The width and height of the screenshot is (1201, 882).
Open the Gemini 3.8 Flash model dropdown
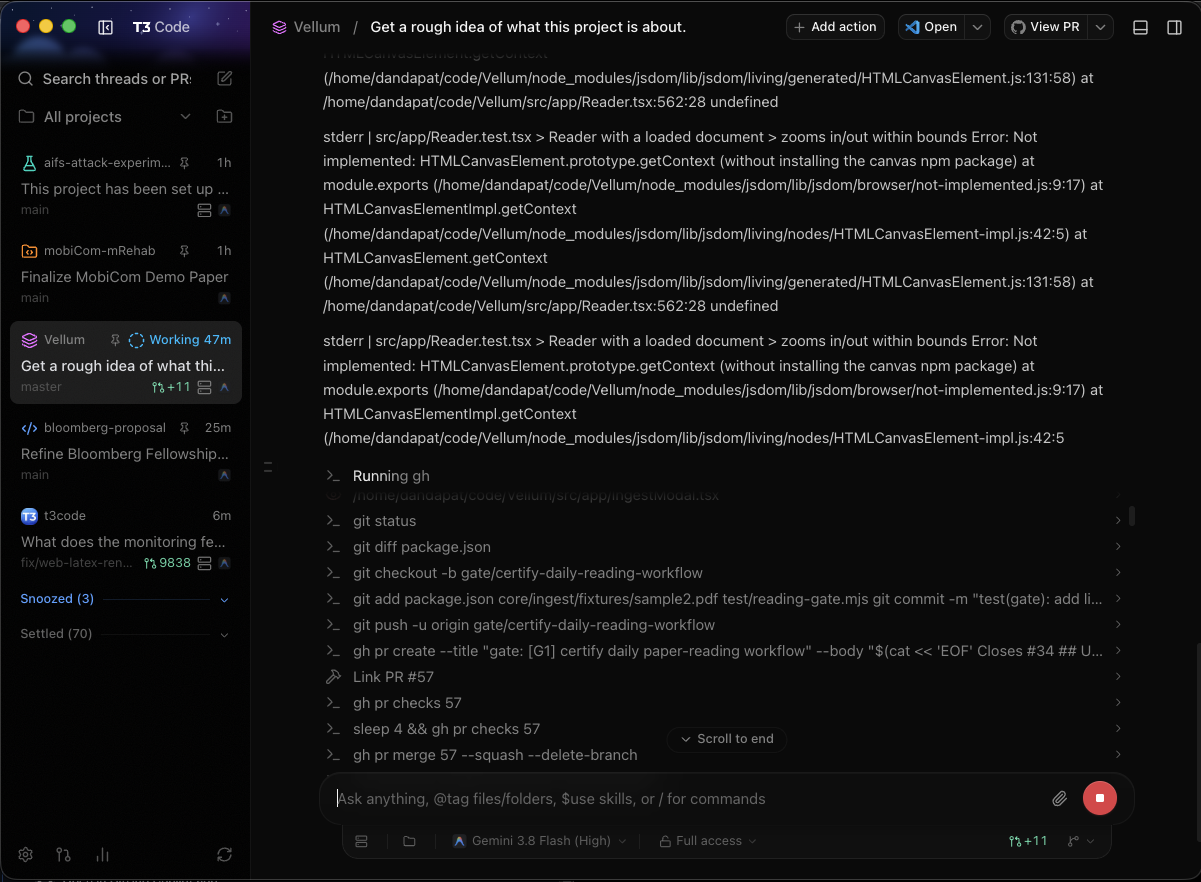[540, 841]
